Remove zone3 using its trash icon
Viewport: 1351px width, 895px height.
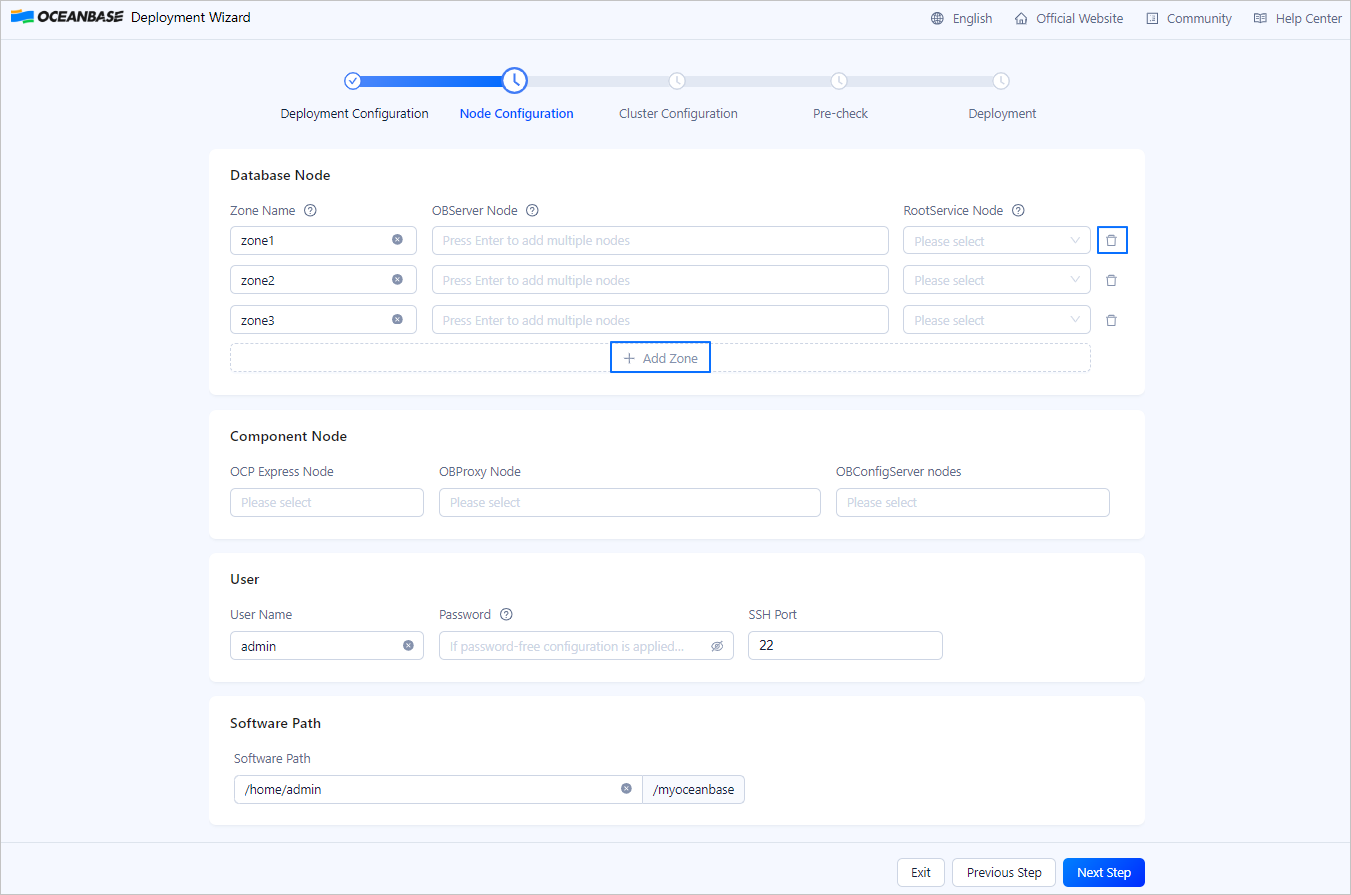pos(1111,321)
